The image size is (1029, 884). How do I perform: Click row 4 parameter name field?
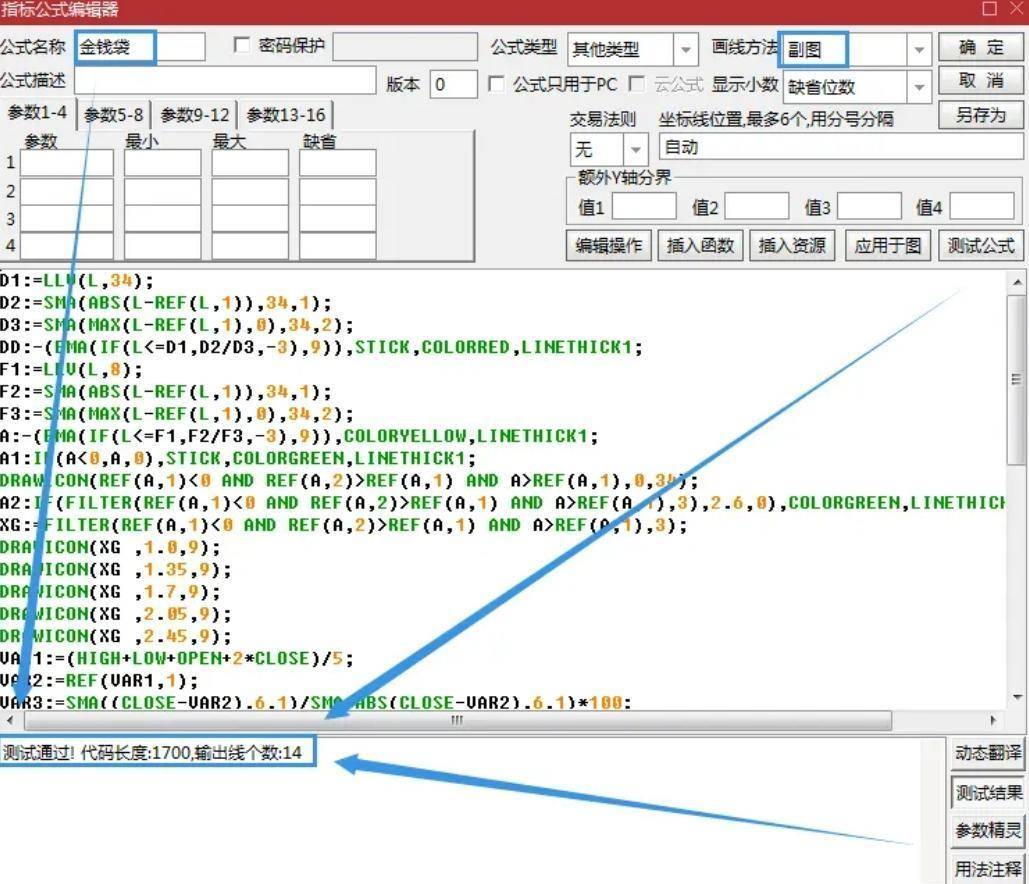[67, 245]
